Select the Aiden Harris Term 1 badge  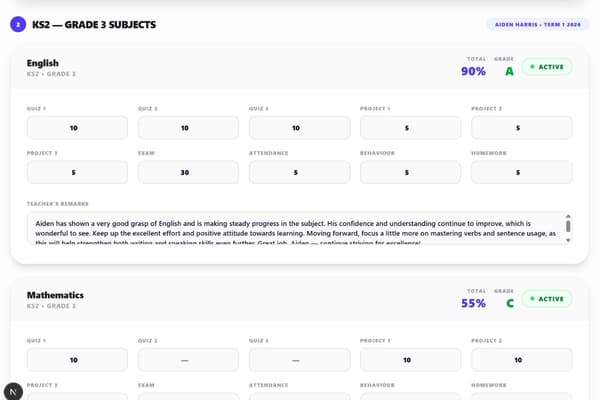pos(538,24)
